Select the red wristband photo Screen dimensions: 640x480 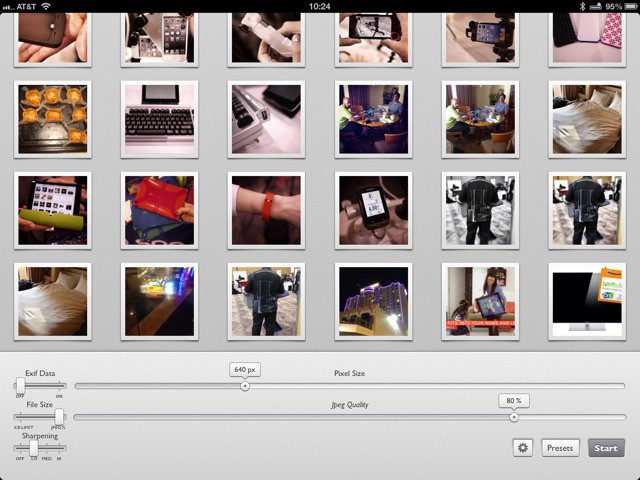267,211
